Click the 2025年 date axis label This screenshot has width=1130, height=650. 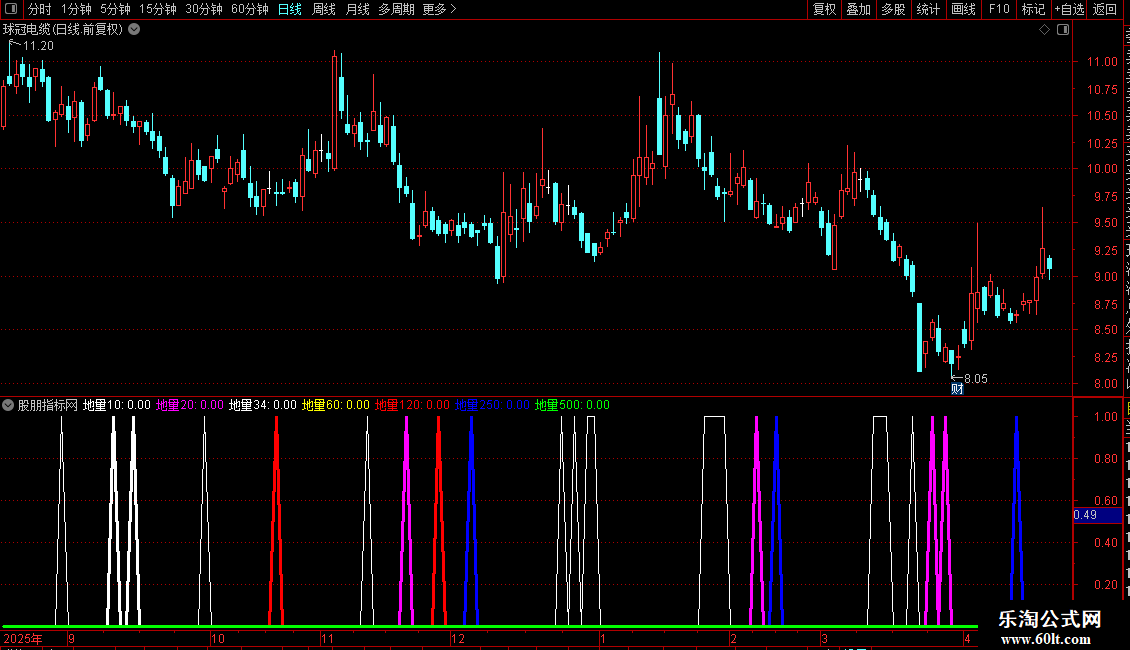(23, 638)
